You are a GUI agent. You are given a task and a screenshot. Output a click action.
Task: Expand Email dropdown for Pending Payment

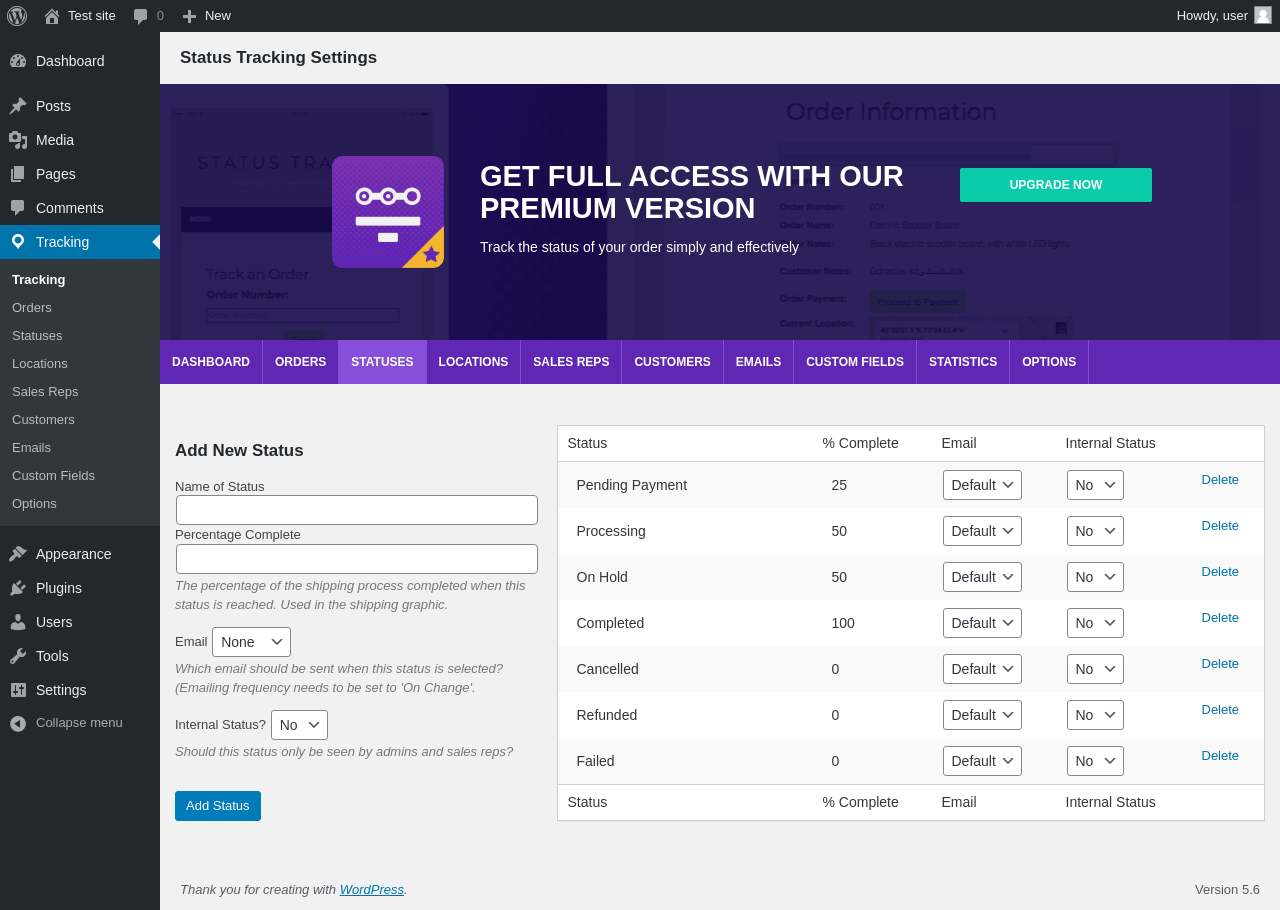click(x=982, y=485)
